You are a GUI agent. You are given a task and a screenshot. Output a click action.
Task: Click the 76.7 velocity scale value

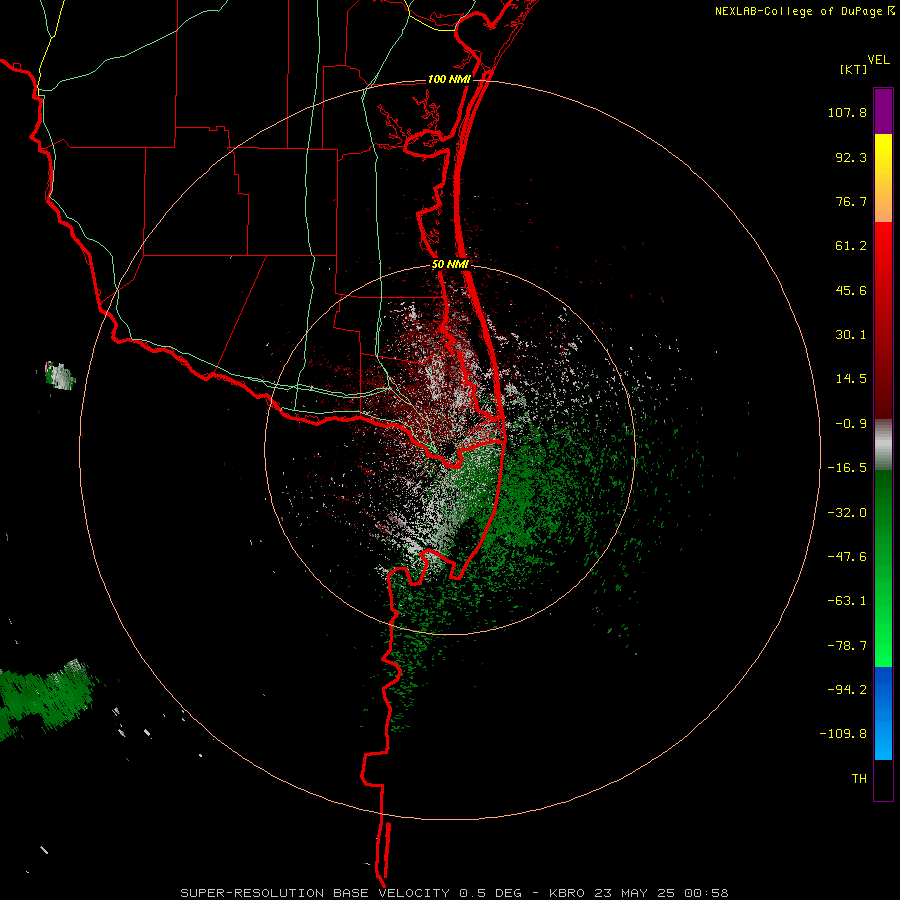click(851, 201)
